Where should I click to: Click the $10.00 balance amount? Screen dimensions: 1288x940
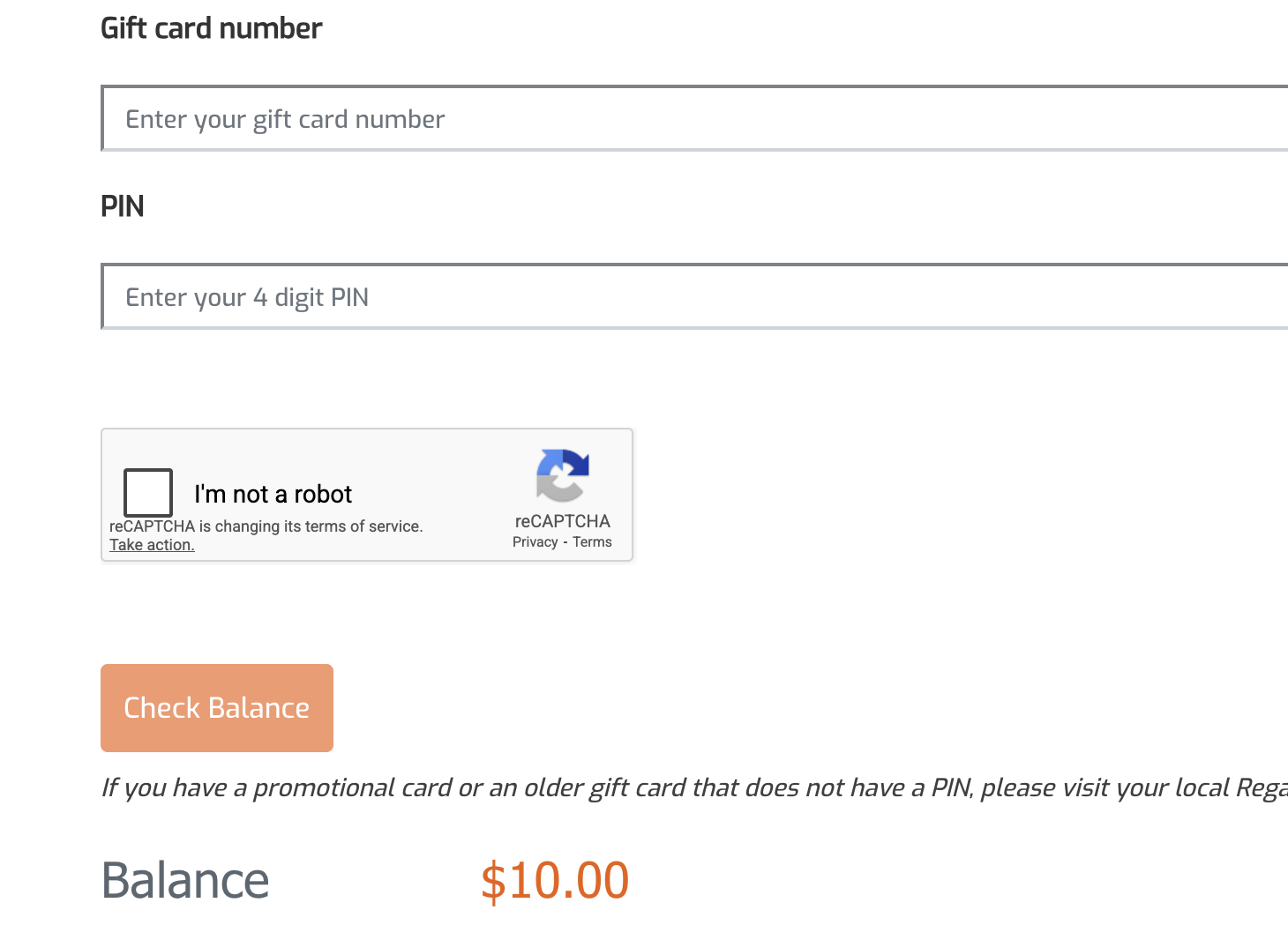(x=555, y=880)
